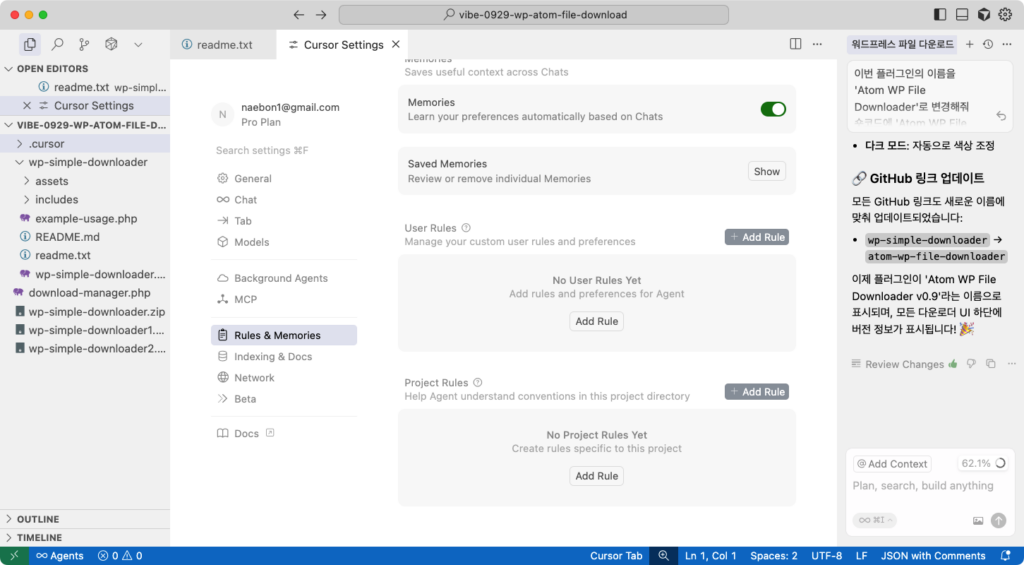Click the zoom magnifier in status bar
The image size is (1024, 565).
point(662,556)
